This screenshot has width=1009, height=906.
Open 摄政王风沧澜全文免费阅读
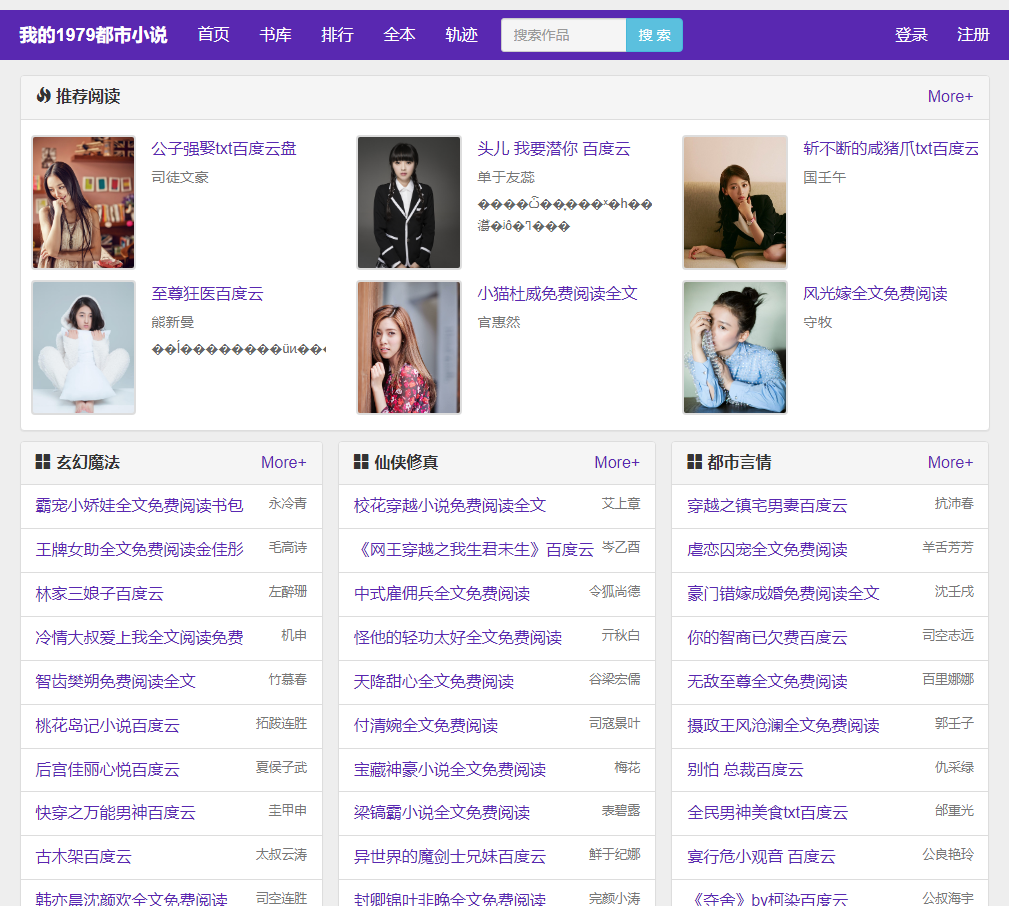(783, 726)
